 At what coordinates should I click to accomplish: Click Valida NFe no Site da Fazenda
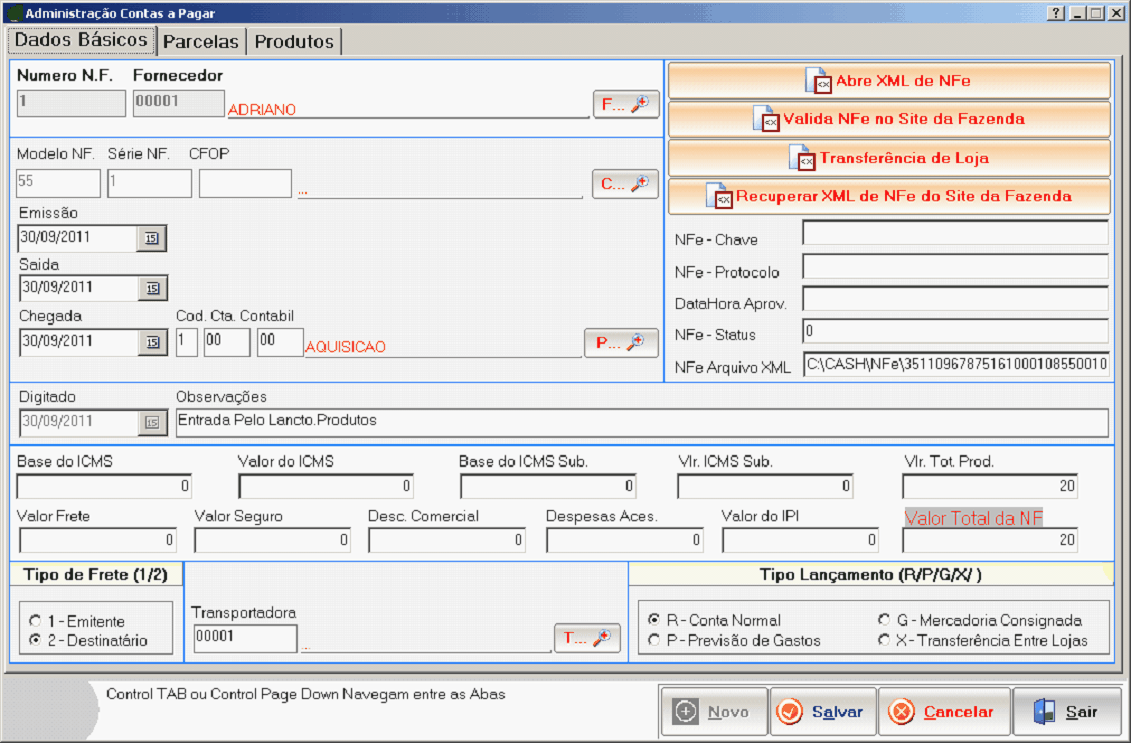click(889, 119)
